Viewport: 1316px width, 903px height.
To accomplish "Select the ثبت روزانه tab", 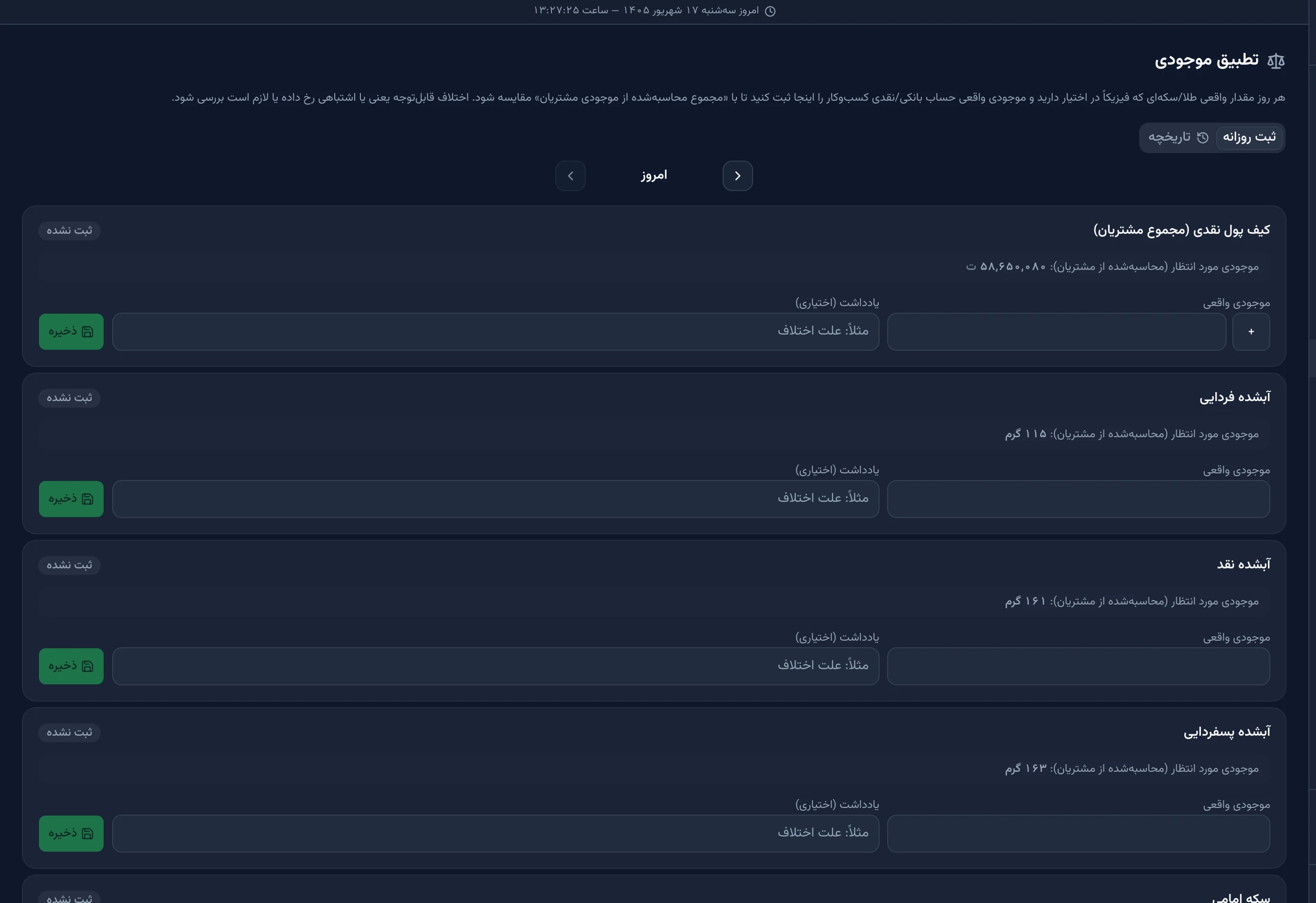I will [1248, 137].
